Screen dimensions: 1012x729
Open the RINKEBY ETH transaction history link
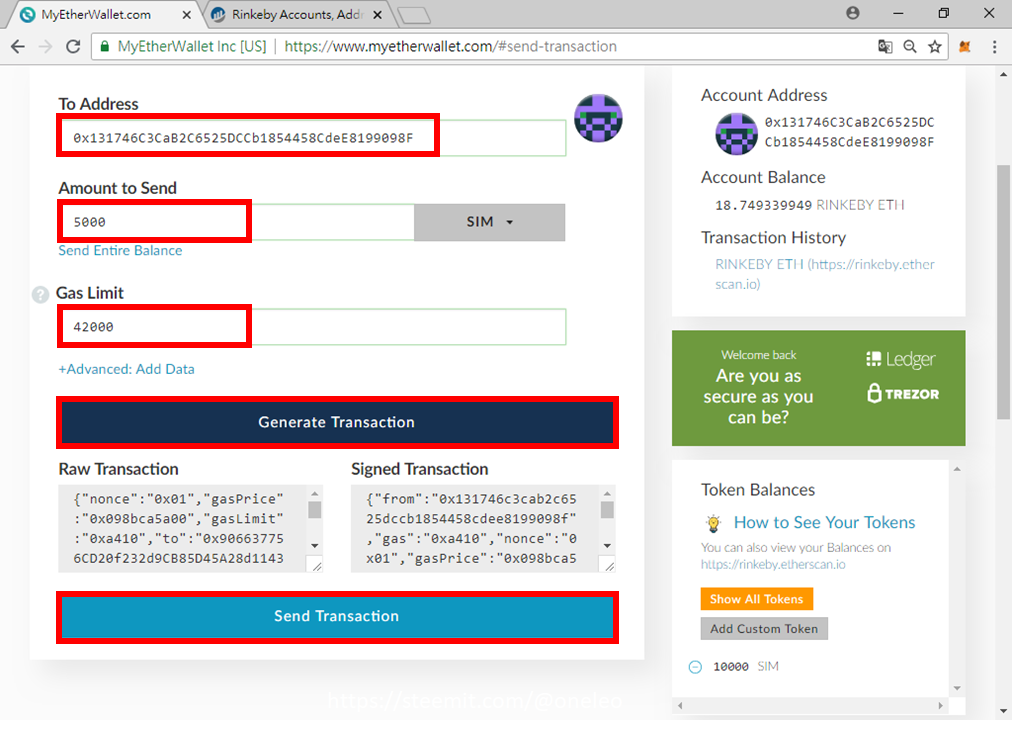pyautogui.click(x=825, y=274)
